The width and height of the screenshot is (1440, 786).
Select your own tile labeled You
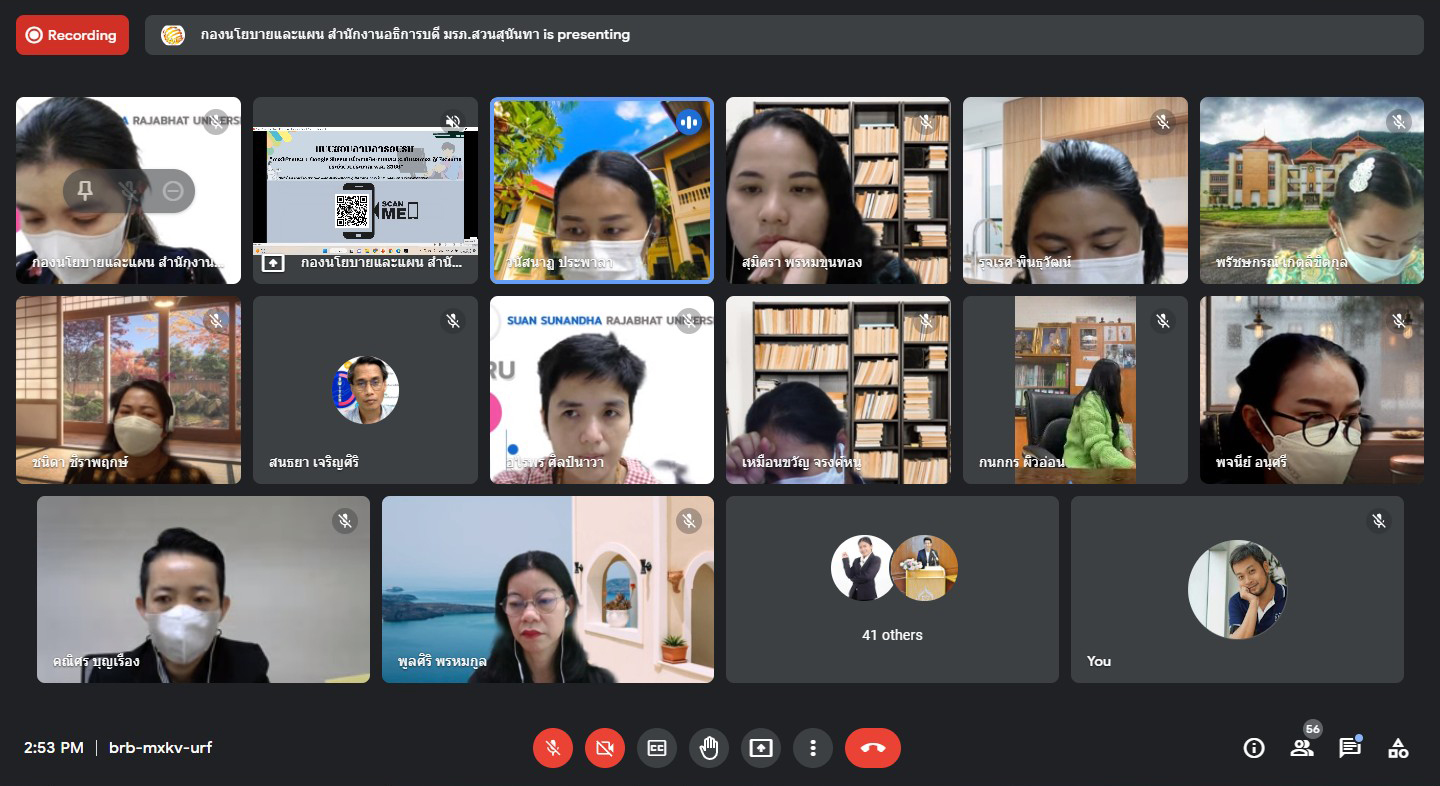[1237, 589]
